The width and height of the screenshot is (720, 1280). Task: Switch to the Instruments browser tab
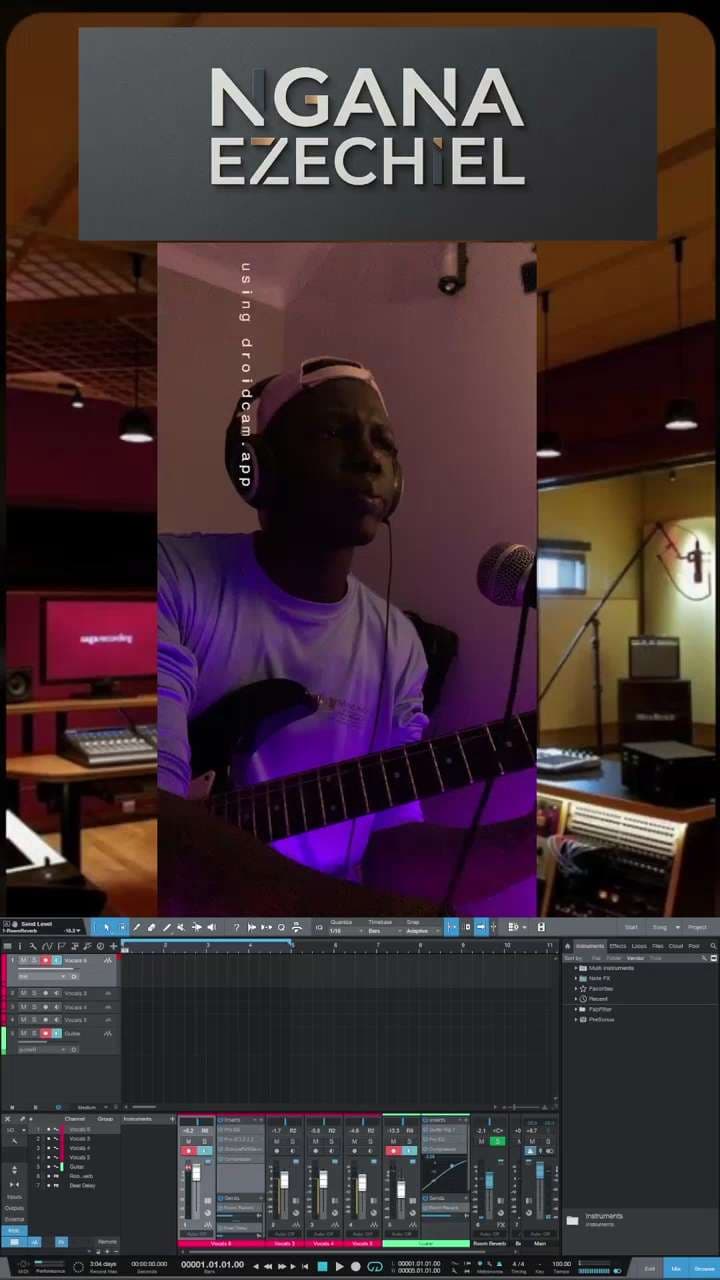click(x=590, y=946)
